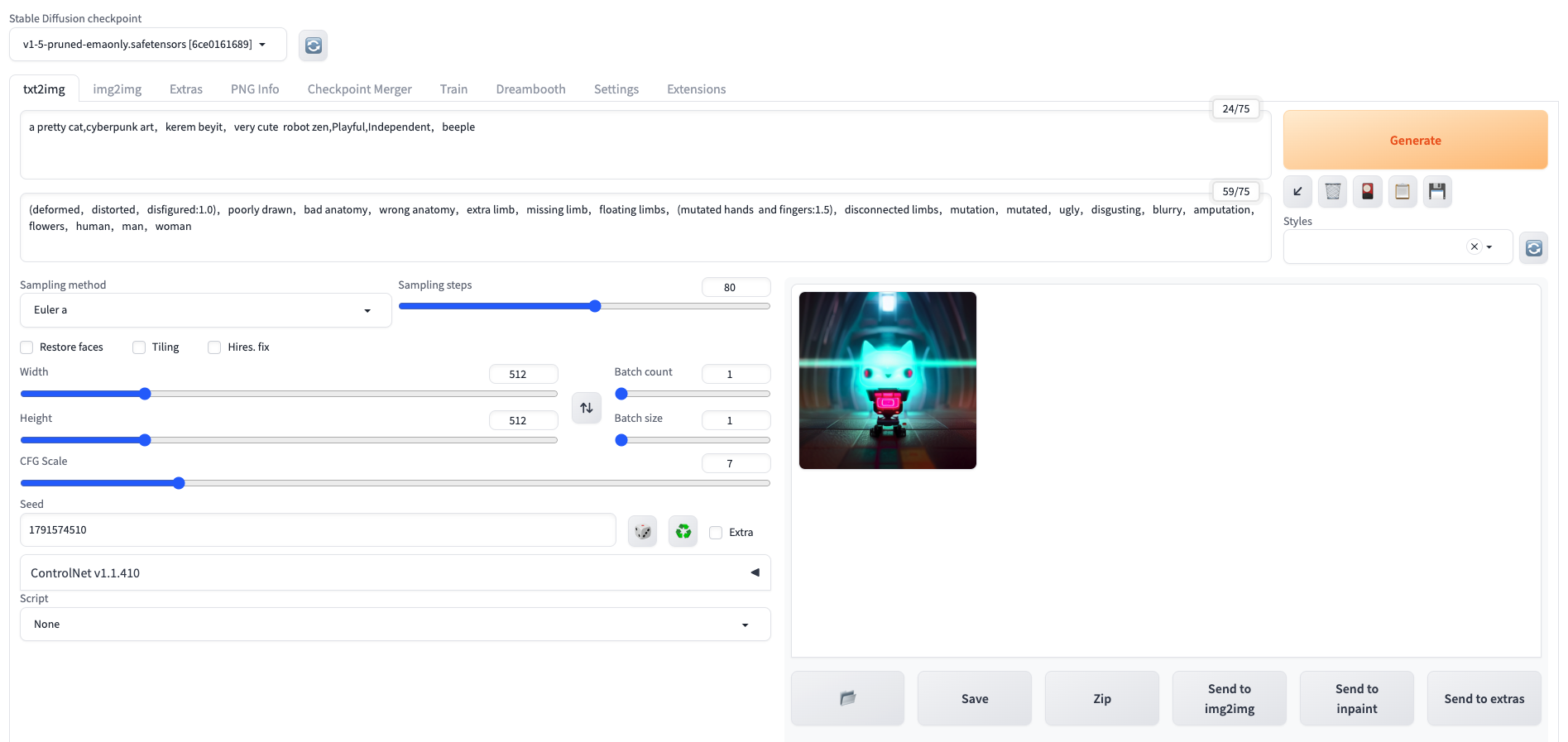The image size is (1568, 742).
Task: Open the Extensions tab
Action: (697, 89)
